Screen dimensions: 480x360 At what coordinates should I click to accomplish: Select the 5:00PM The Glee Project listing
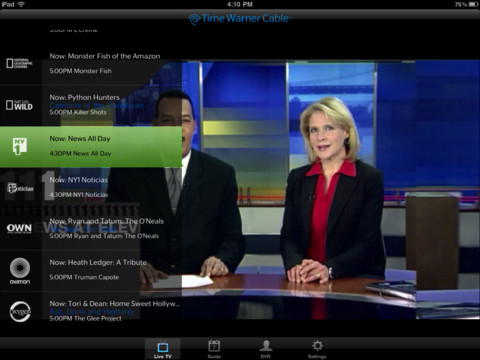86,318
